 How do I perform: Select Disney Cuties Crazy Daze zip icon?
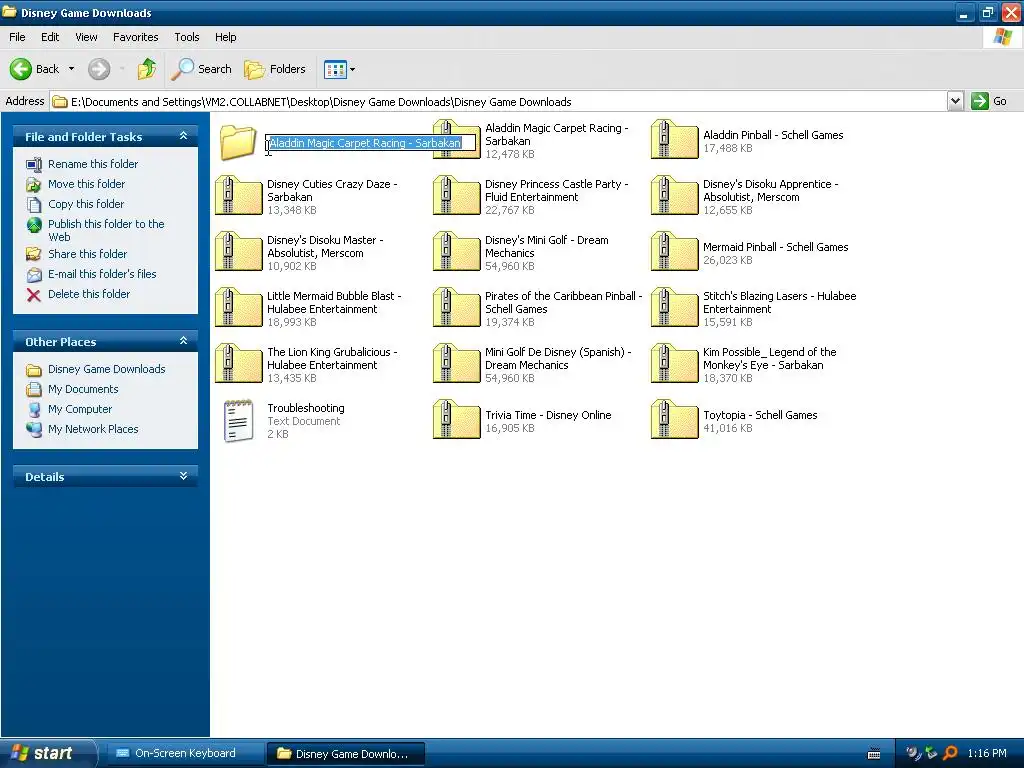pyautogui.click(x=238, y=196)
